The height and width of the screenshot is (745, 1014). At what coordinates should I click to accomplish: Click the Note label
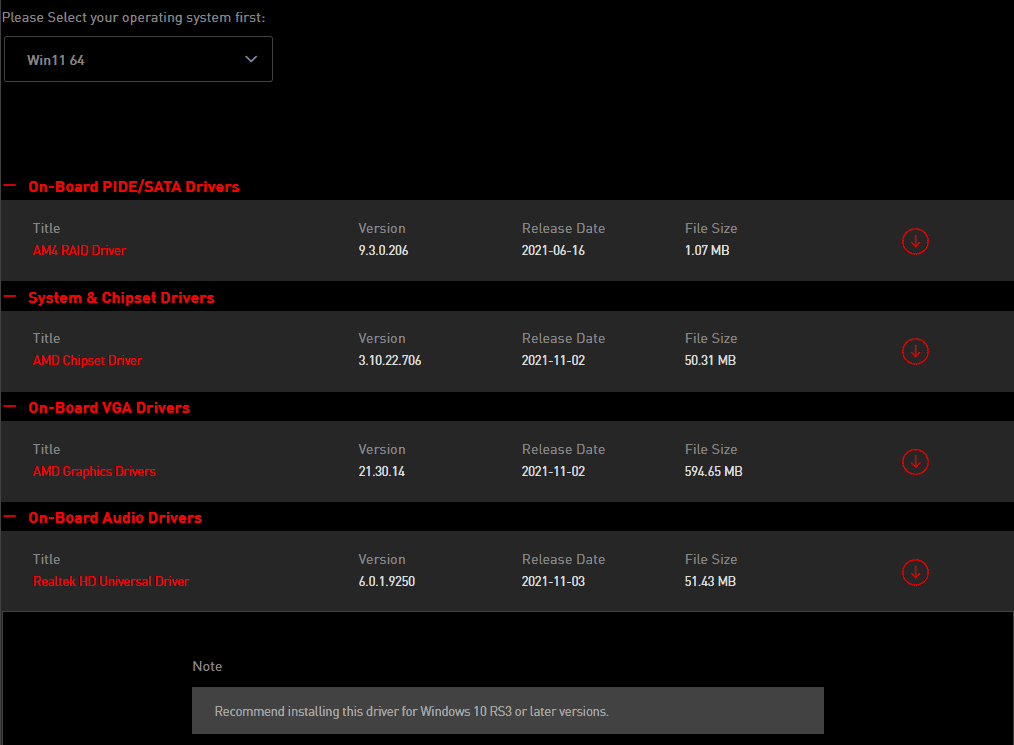point(207,666)
